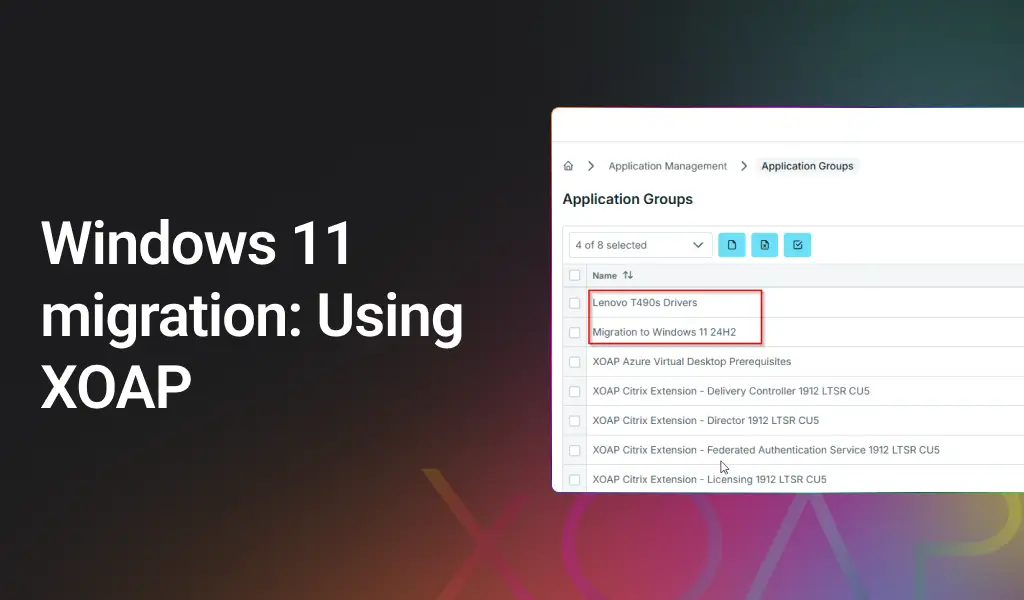Check the select-all checkbox in the table header
Image resolution: width=1024 pixels, height=600 pixels.
click(x=575, y=274)
